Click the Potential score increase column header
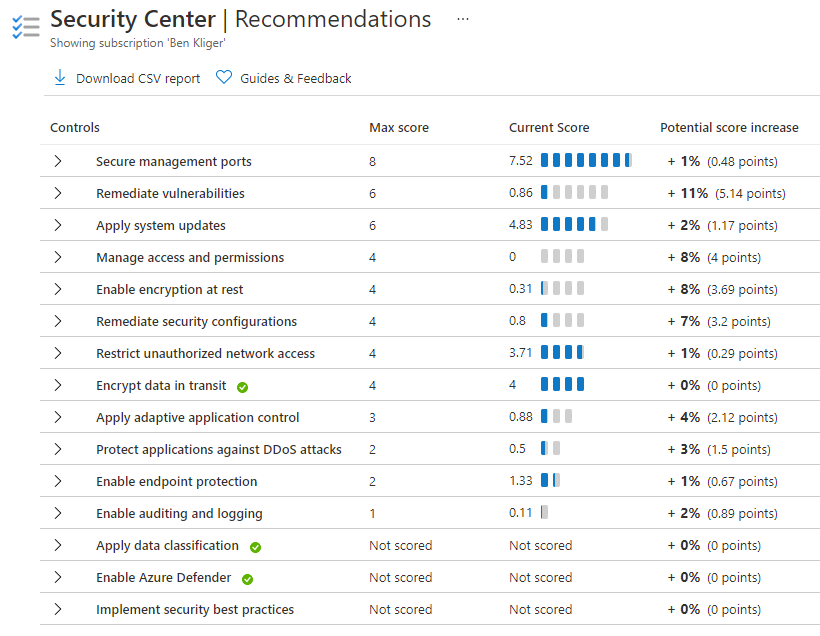The width and height of the screenshot is (820, 636). click(729, 127)
